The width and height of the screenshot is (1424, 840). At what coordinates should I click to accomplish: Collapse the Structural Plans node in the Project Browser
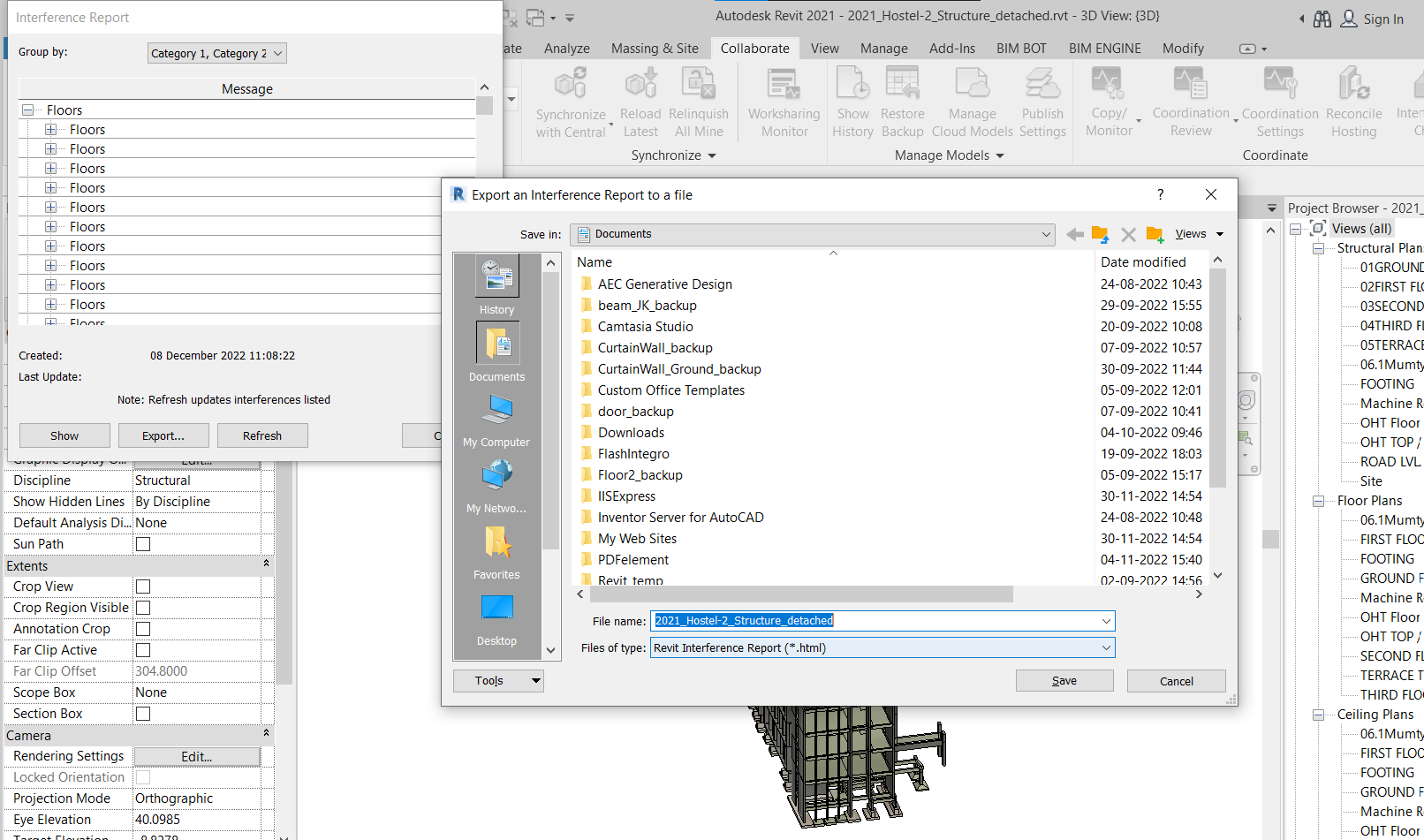1318,248
